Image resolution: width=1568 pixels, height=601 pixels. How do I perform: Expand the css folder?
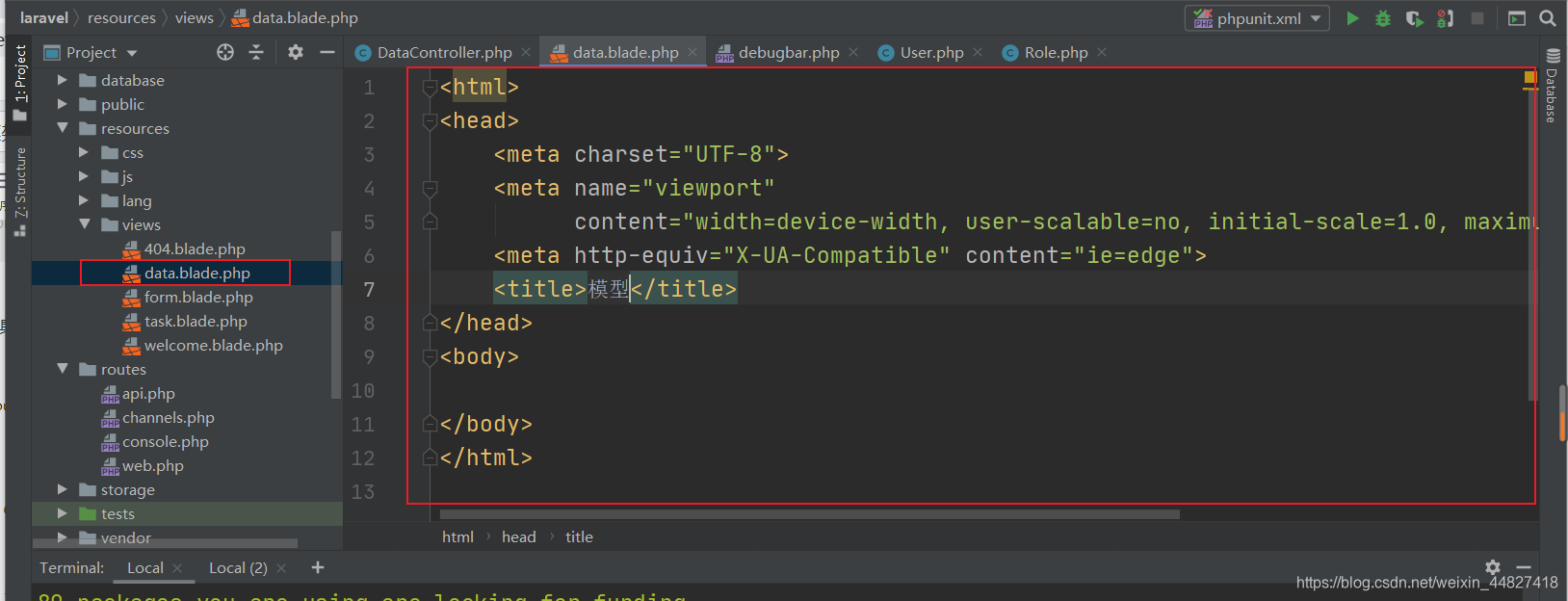coord(84,152)
